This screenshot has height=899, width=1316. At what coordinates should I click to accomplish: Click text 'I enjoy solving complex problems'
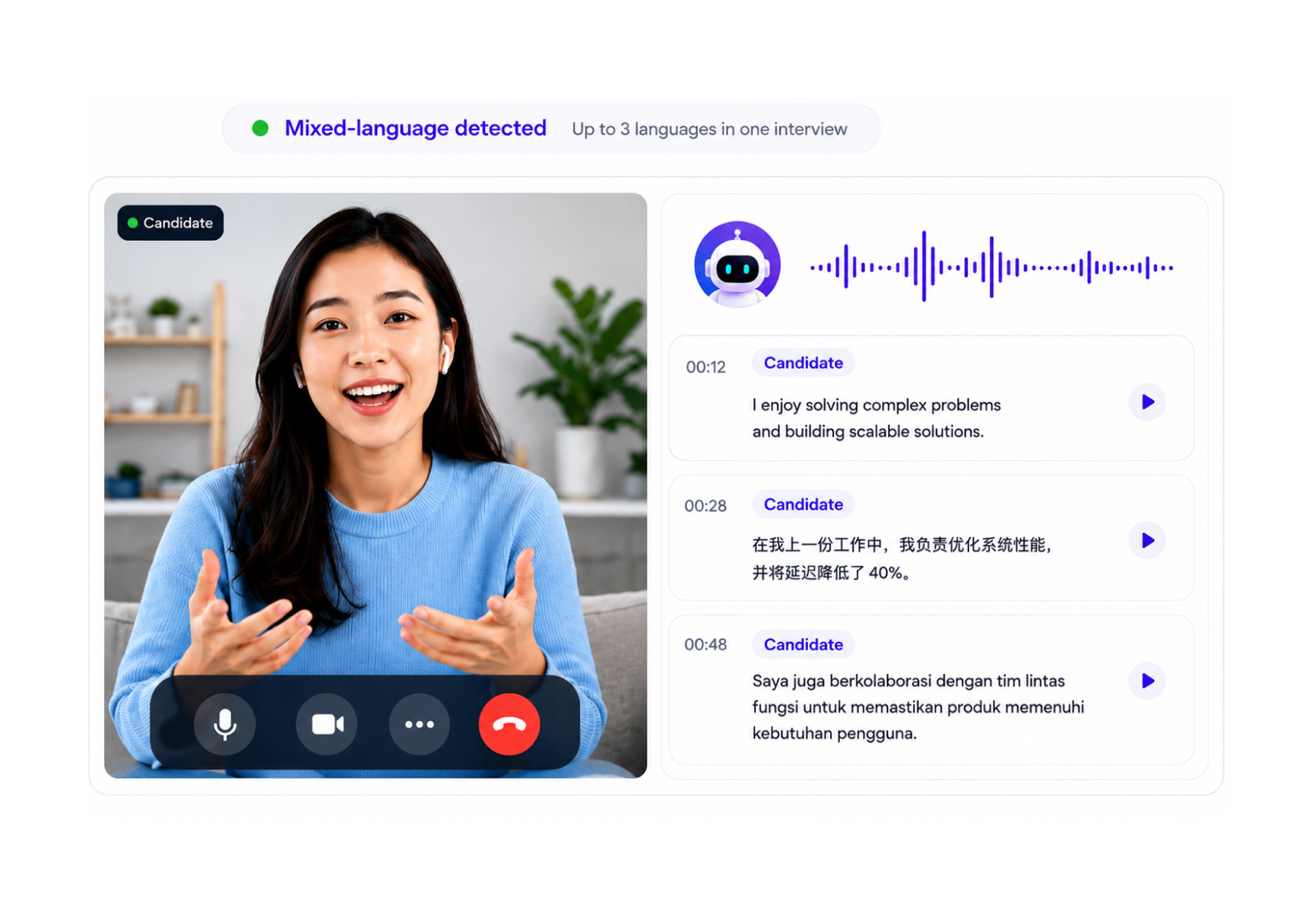pos(877,405)
